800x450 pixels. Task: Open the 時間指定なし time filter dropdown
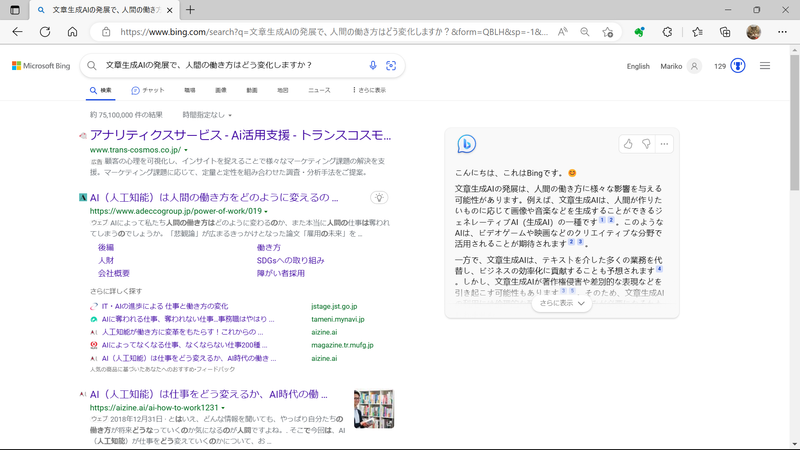pos(207,115)
